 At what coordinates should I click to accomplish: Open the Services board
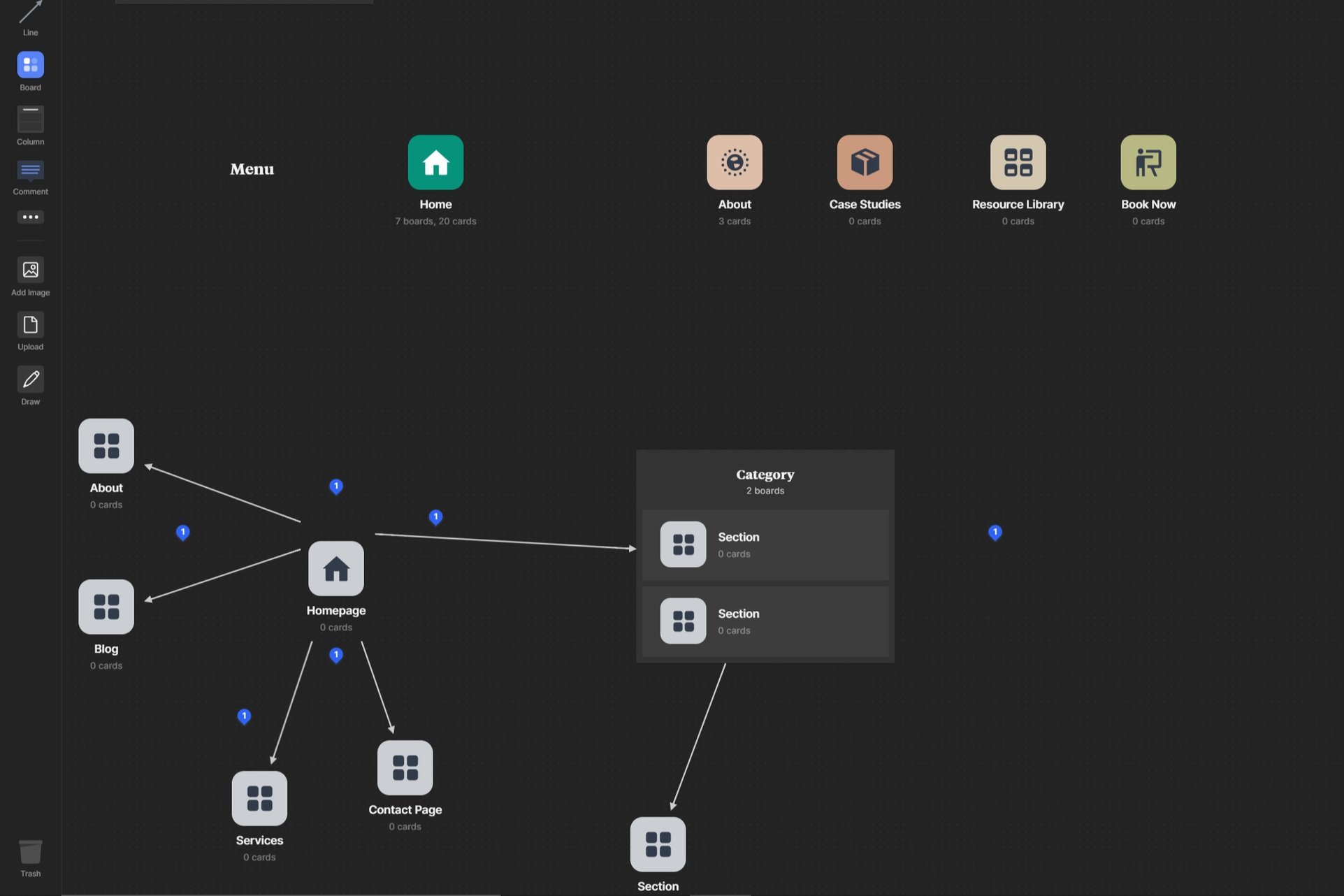click(259, 798)
